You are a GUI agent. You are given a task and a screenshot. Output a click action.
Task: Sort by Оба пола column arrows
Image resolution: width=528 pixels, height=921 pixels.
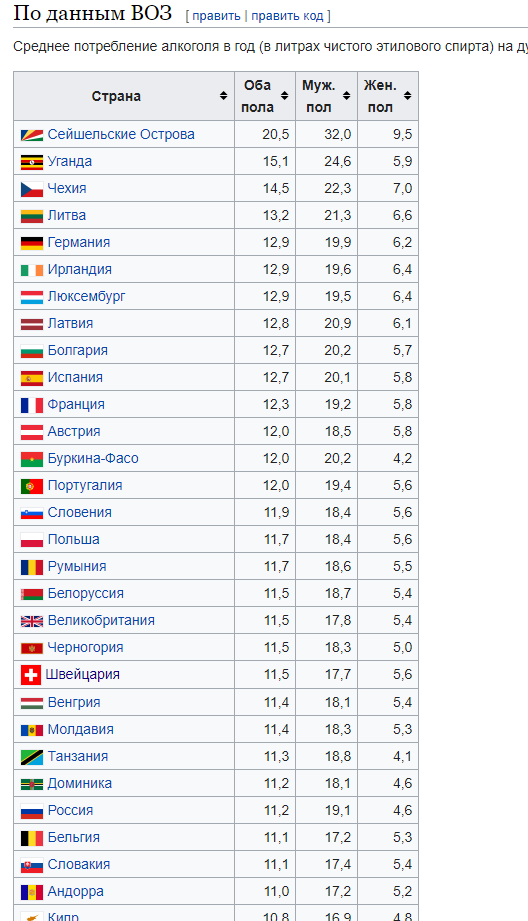(284, 96)
